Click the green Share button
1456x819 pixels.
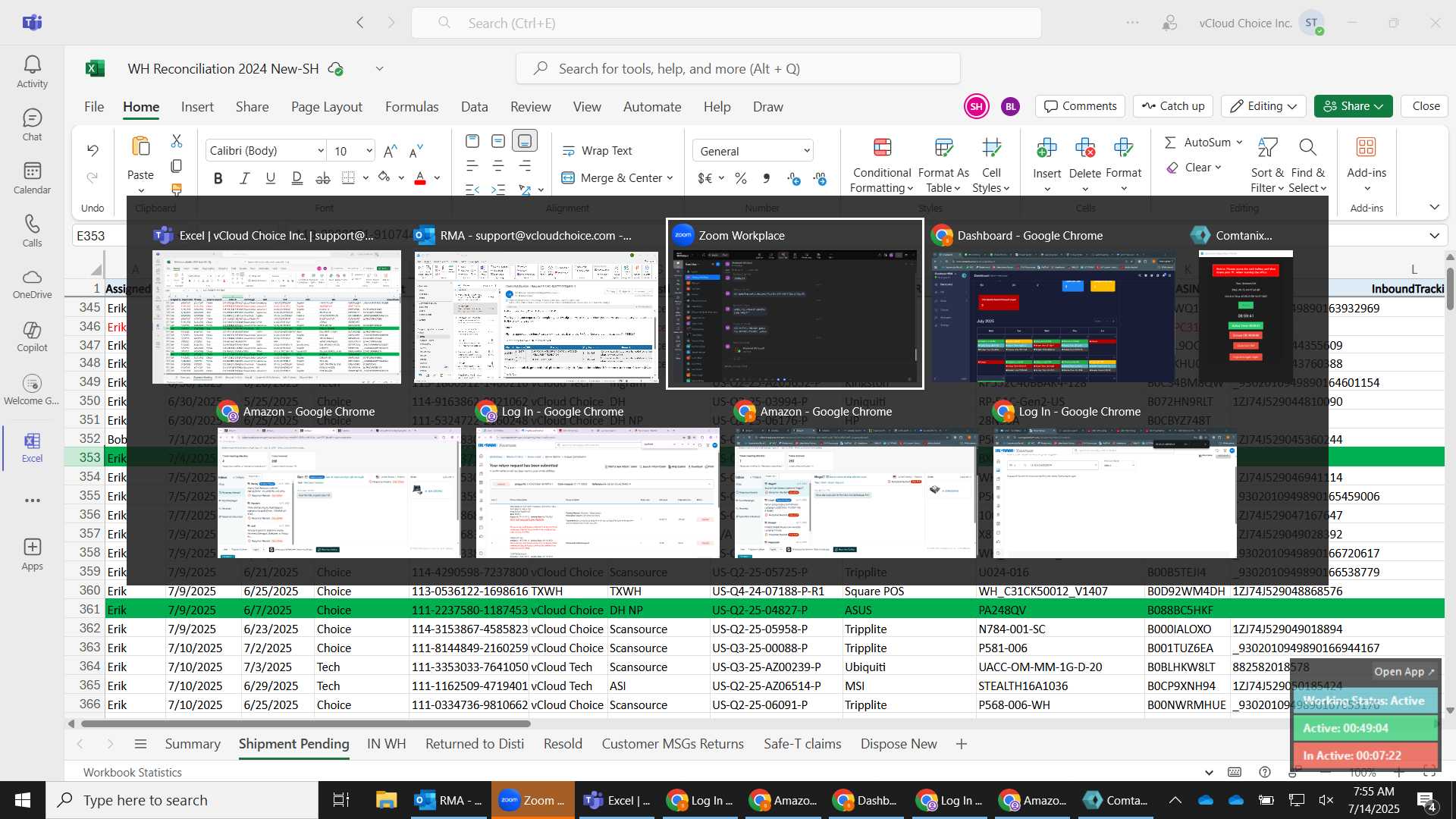(1353, 106)
